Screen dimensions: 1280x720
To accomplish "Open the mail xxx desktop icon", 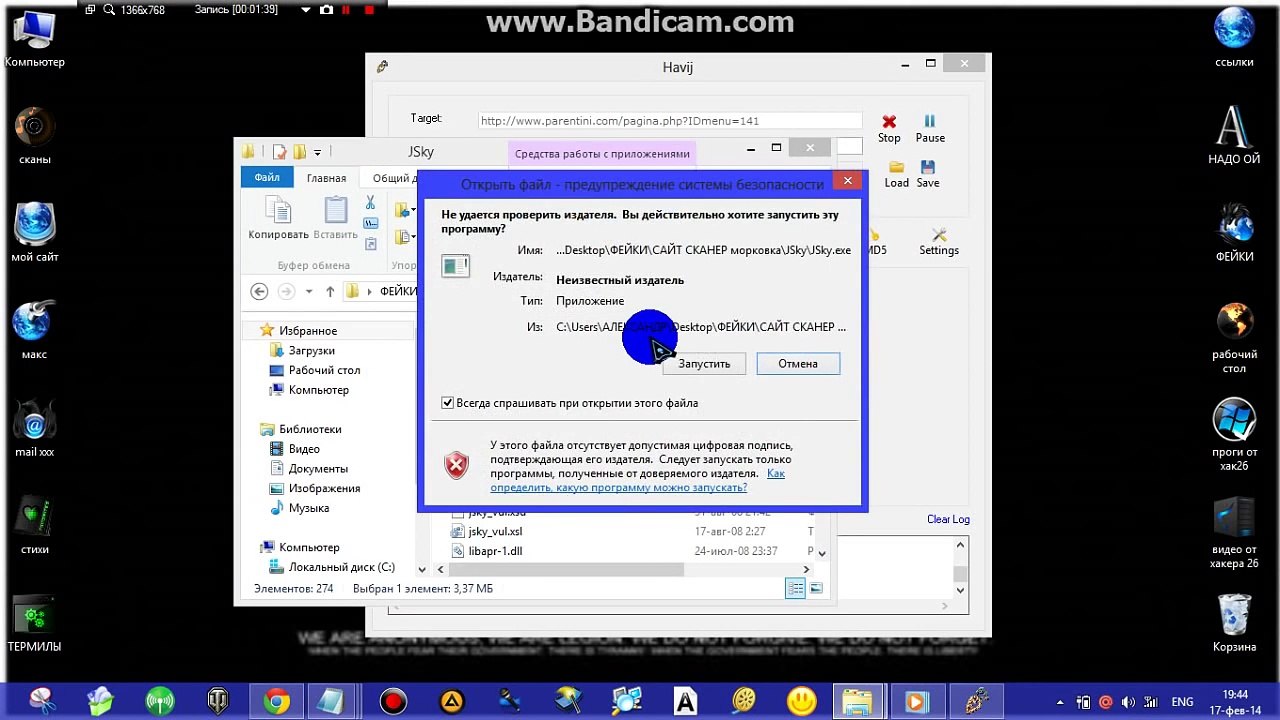I will click(35, 429).
